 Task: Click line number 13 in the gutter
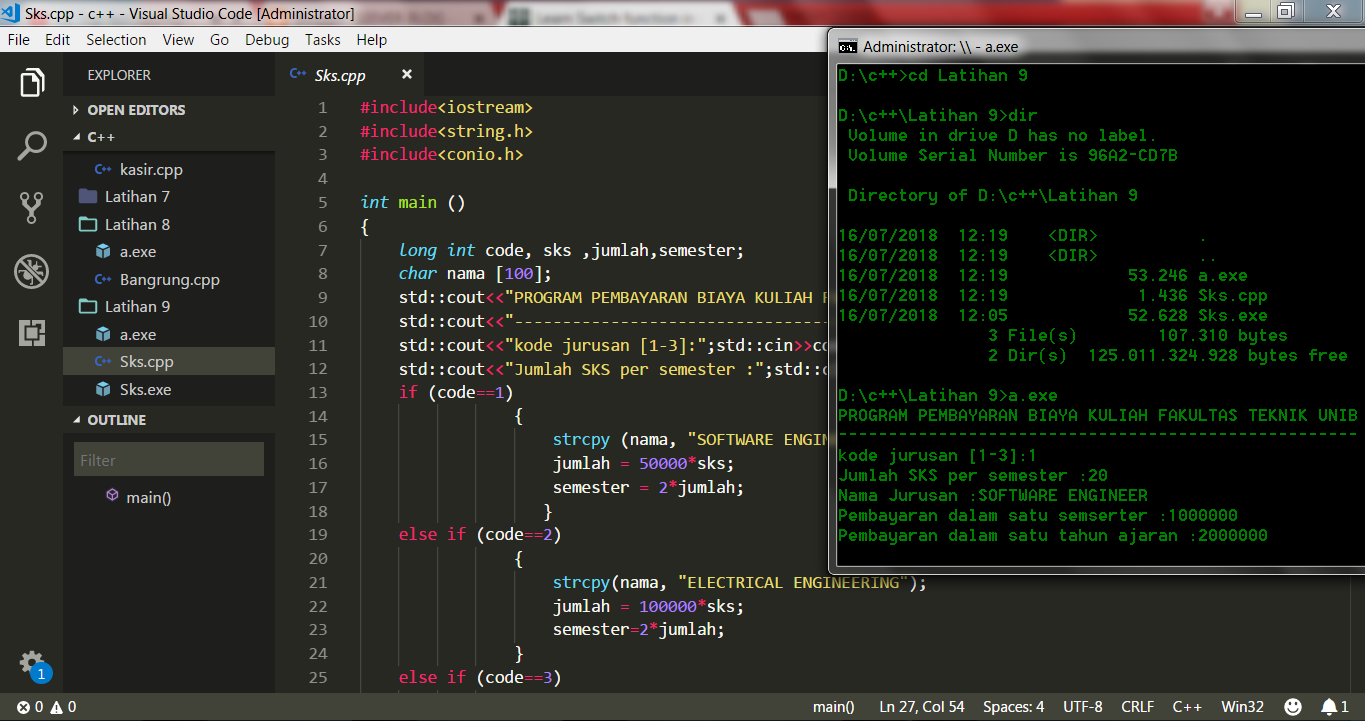tap(318, 393)
